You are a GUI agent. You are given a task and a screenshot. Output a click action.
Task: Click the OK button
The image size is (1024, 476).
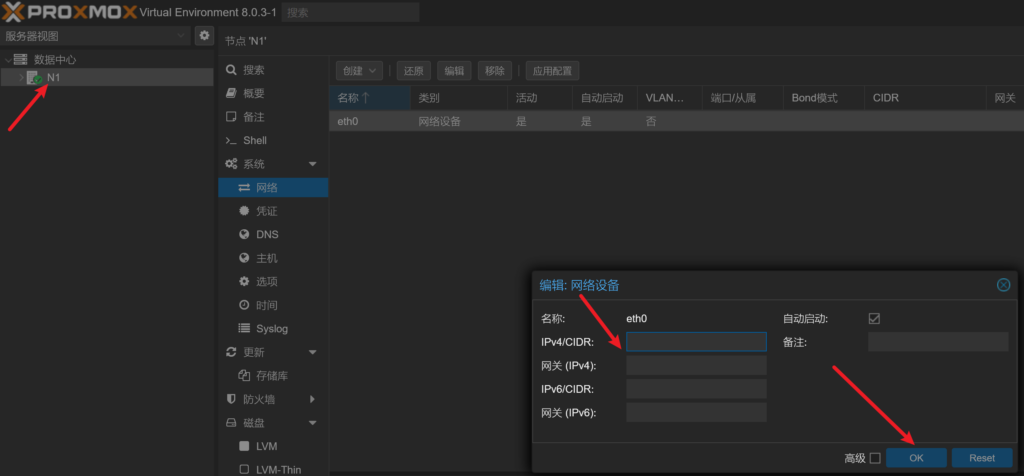pos(916,457)
